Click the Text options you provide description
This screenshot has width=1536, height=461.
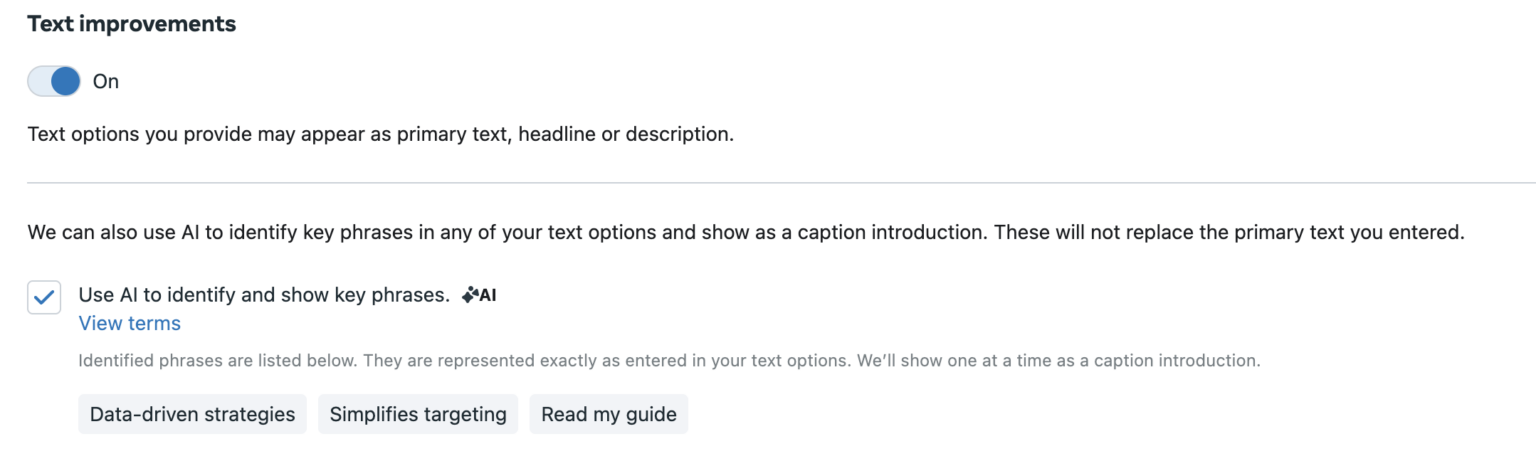point(381,133)
